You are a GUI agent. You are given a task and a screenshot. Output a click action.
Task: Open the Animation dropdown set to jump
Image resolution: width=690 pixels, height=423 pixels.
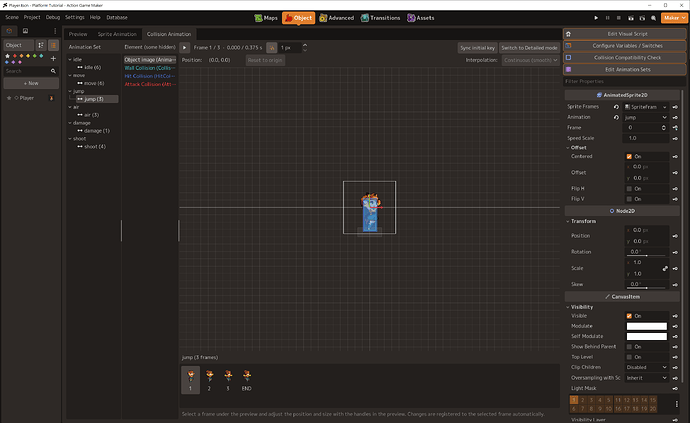[x=646, y=118]
